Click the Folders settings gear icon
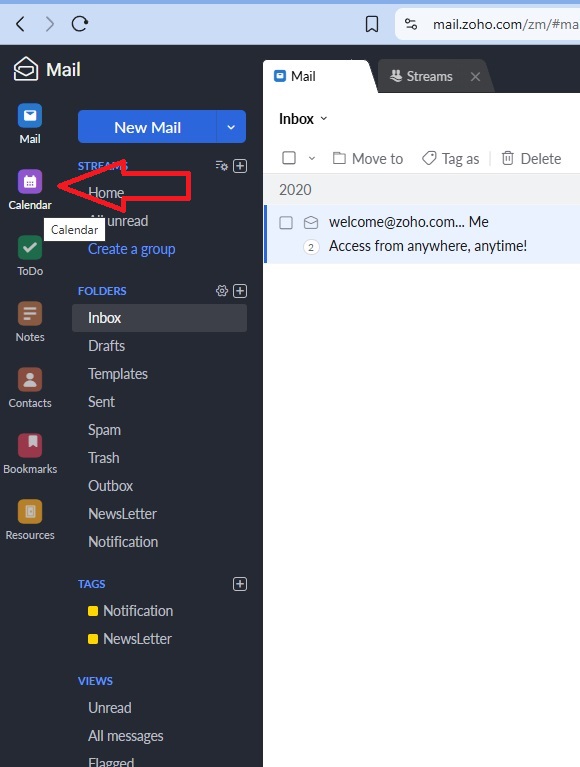 [x=222, y=291]
